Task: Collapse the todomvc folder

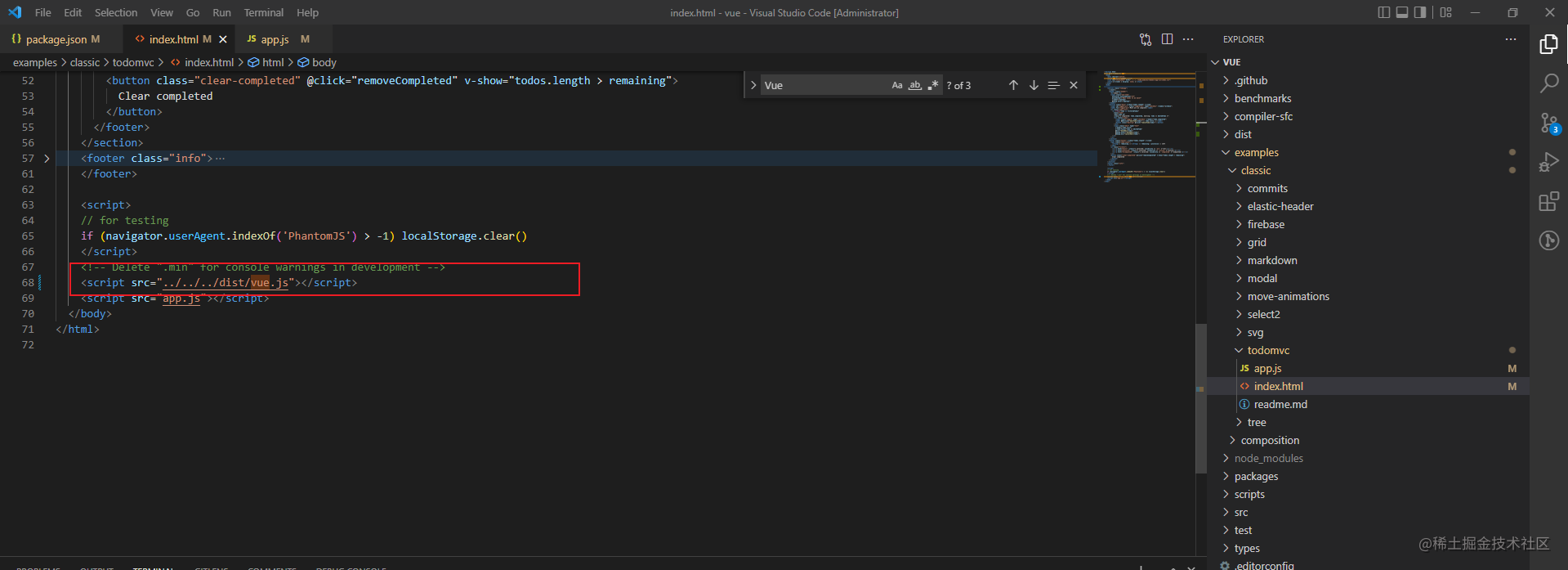Action: pos(1368,350)
